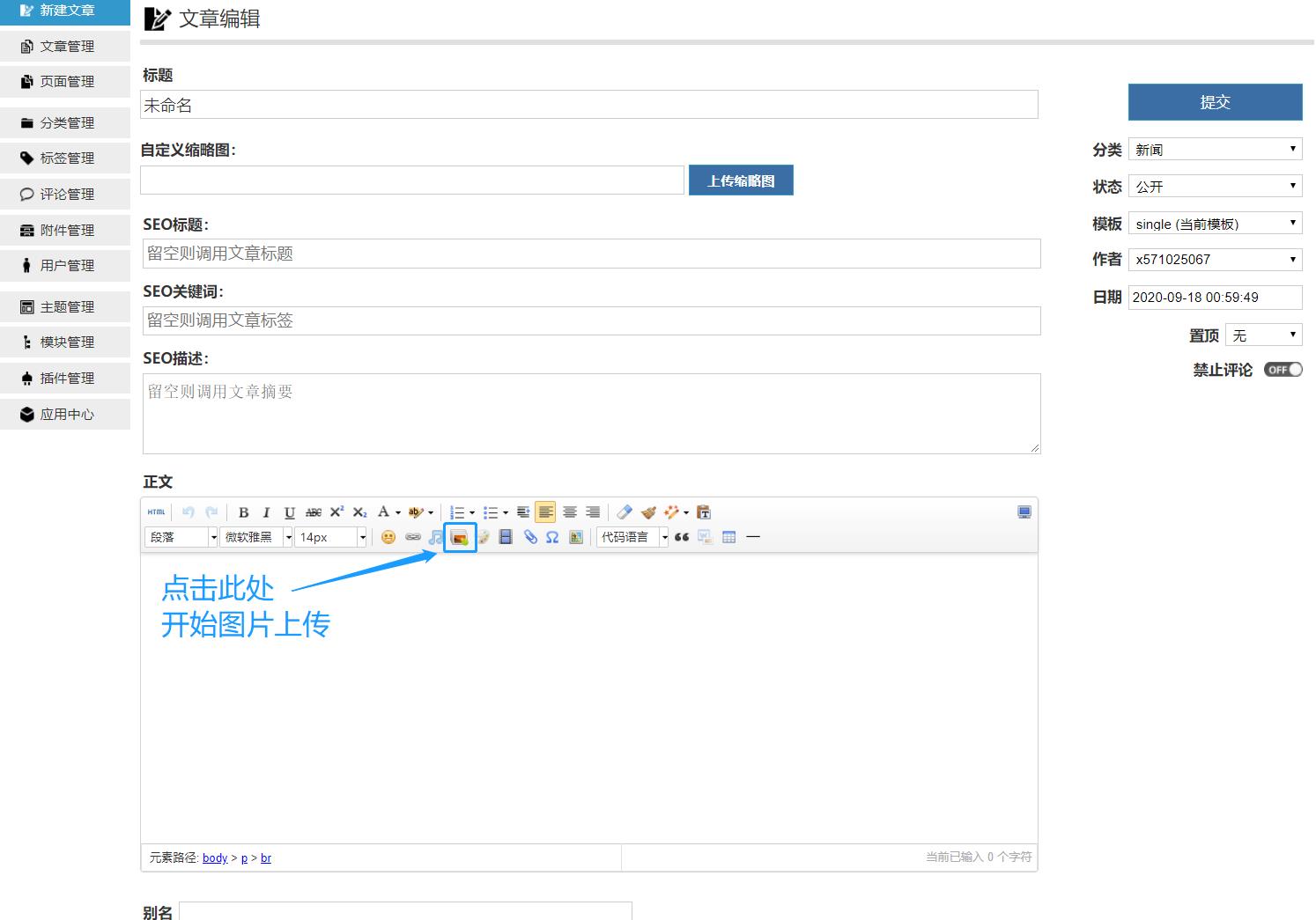Open 文章管理 in sidebar

65,46
